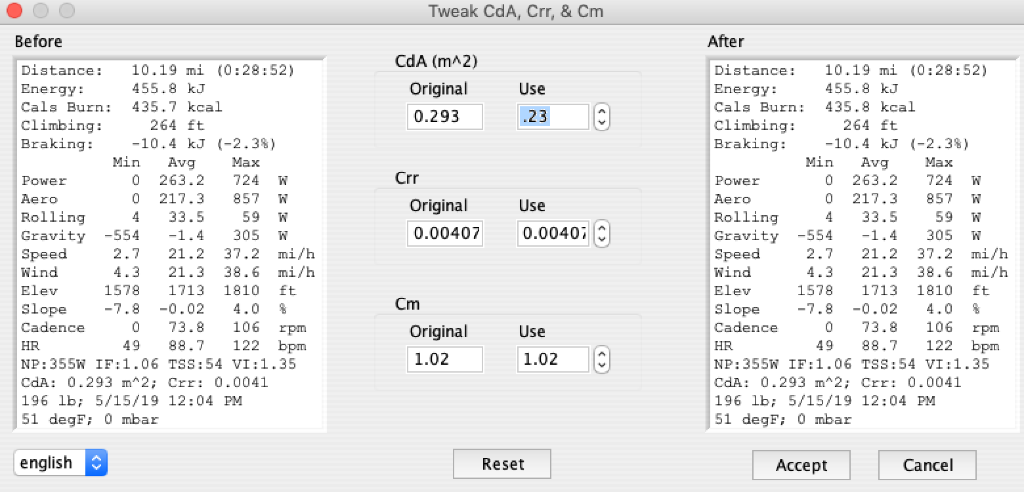This screenshot has height=492, width=1024.
Task: Click the Accept button
Action: pos(801,465)
